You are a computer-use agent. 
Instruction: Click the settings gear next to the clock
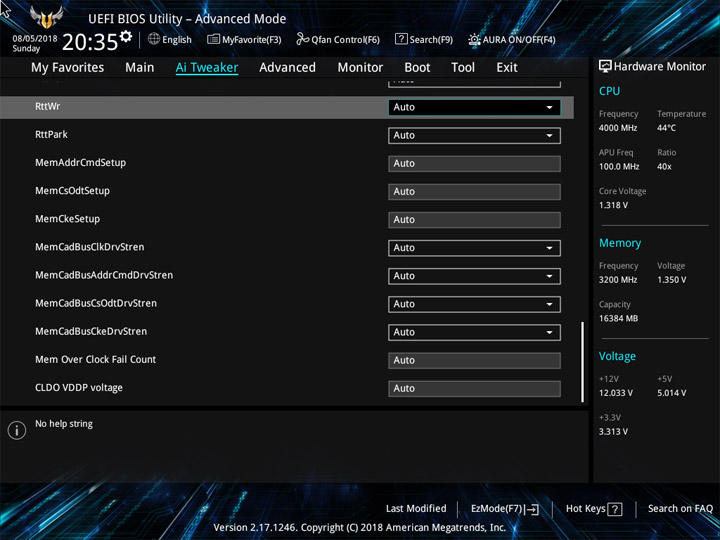126,36
